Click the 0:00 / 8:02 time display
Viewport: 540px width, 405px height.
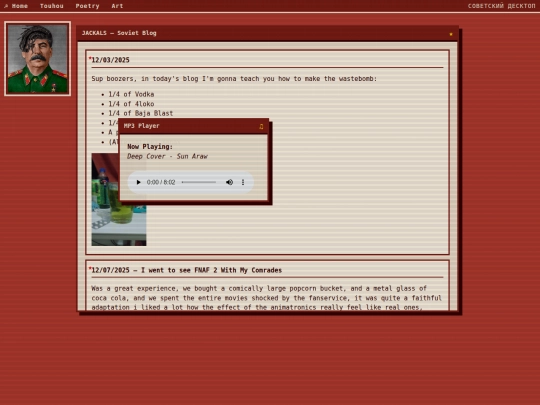(x=161, y=182)
